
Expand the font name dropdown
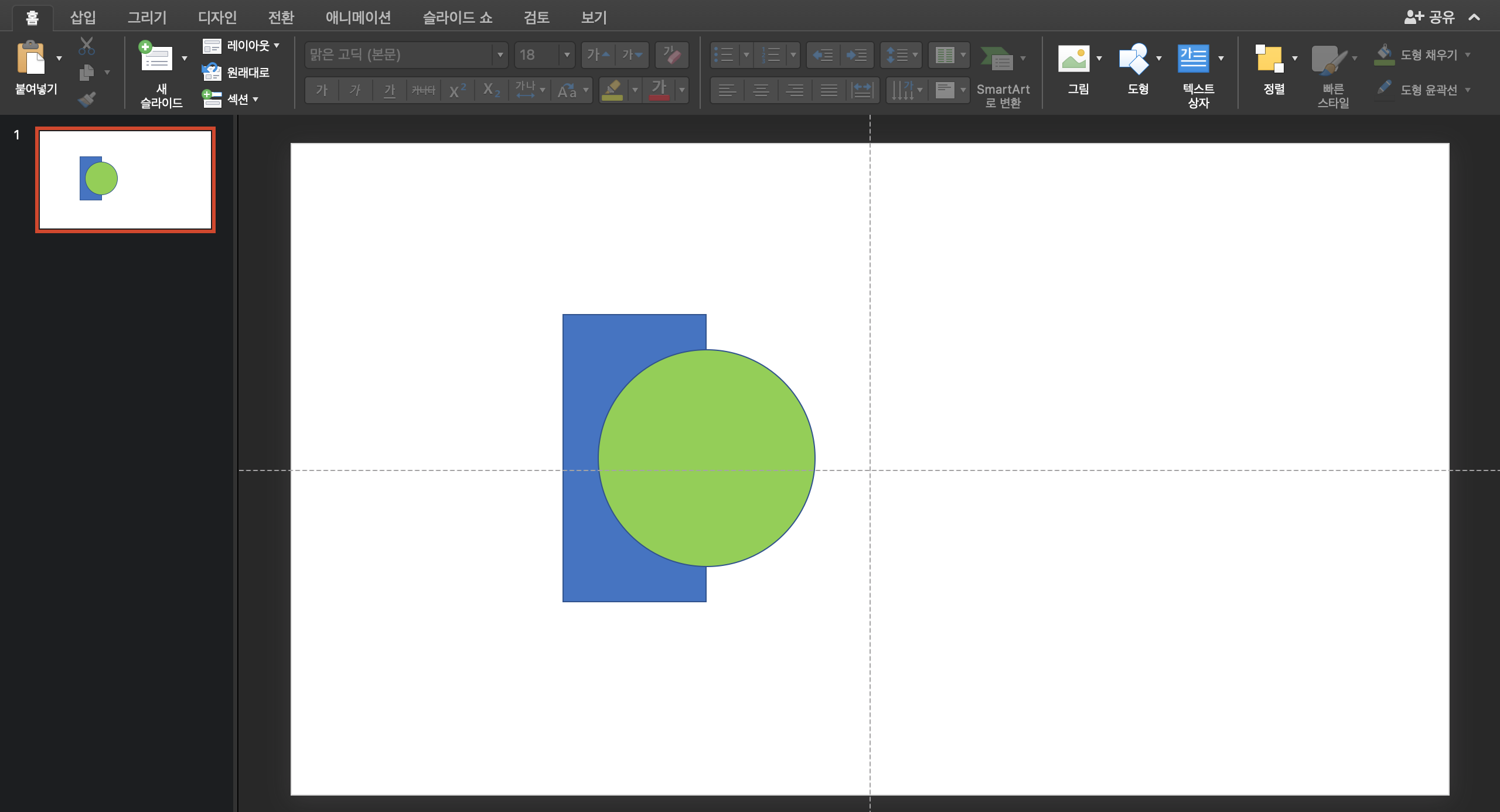(x=500, y=55)
